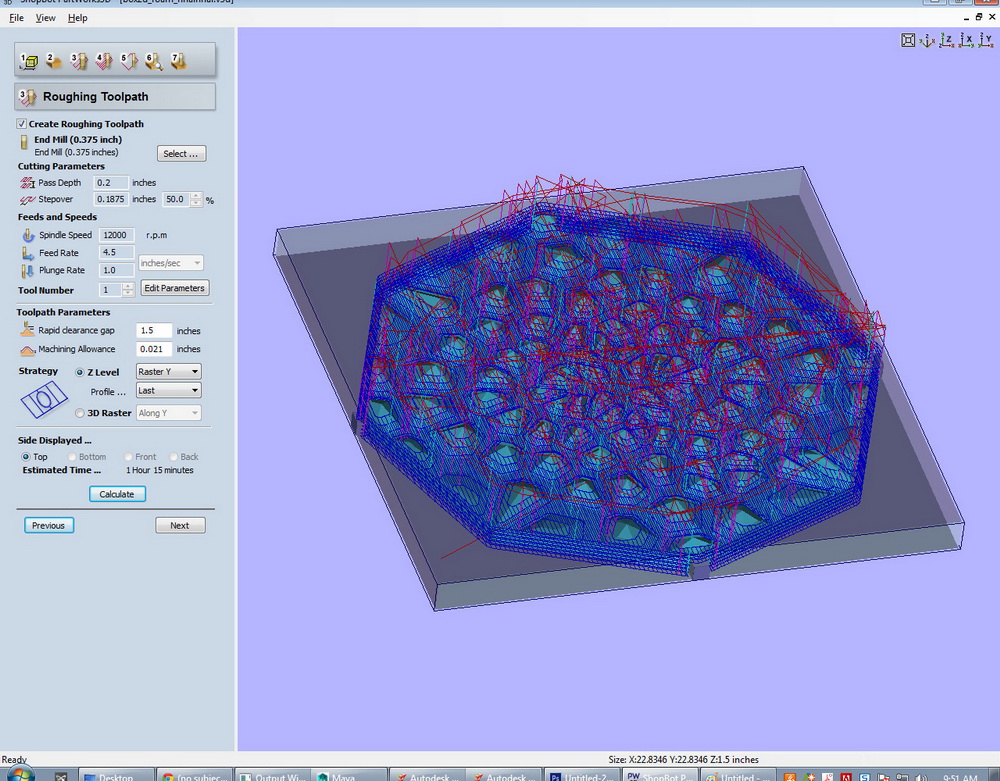Screen dimensions: 1000x781
Task: Click Edit Parameters
Action: (174, 288)
